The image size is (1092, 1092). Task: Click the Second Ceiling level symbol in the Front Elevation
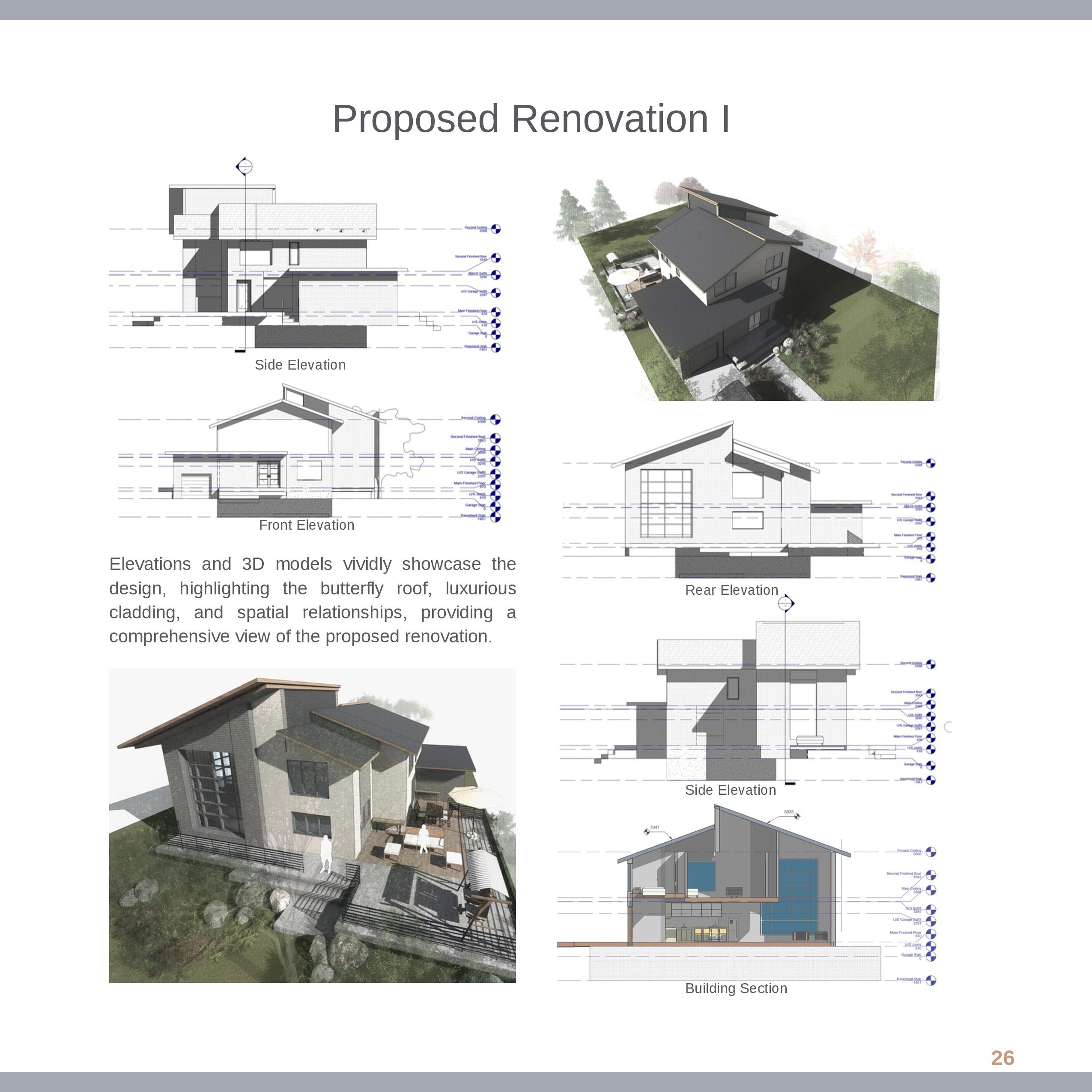coord(495,419)
